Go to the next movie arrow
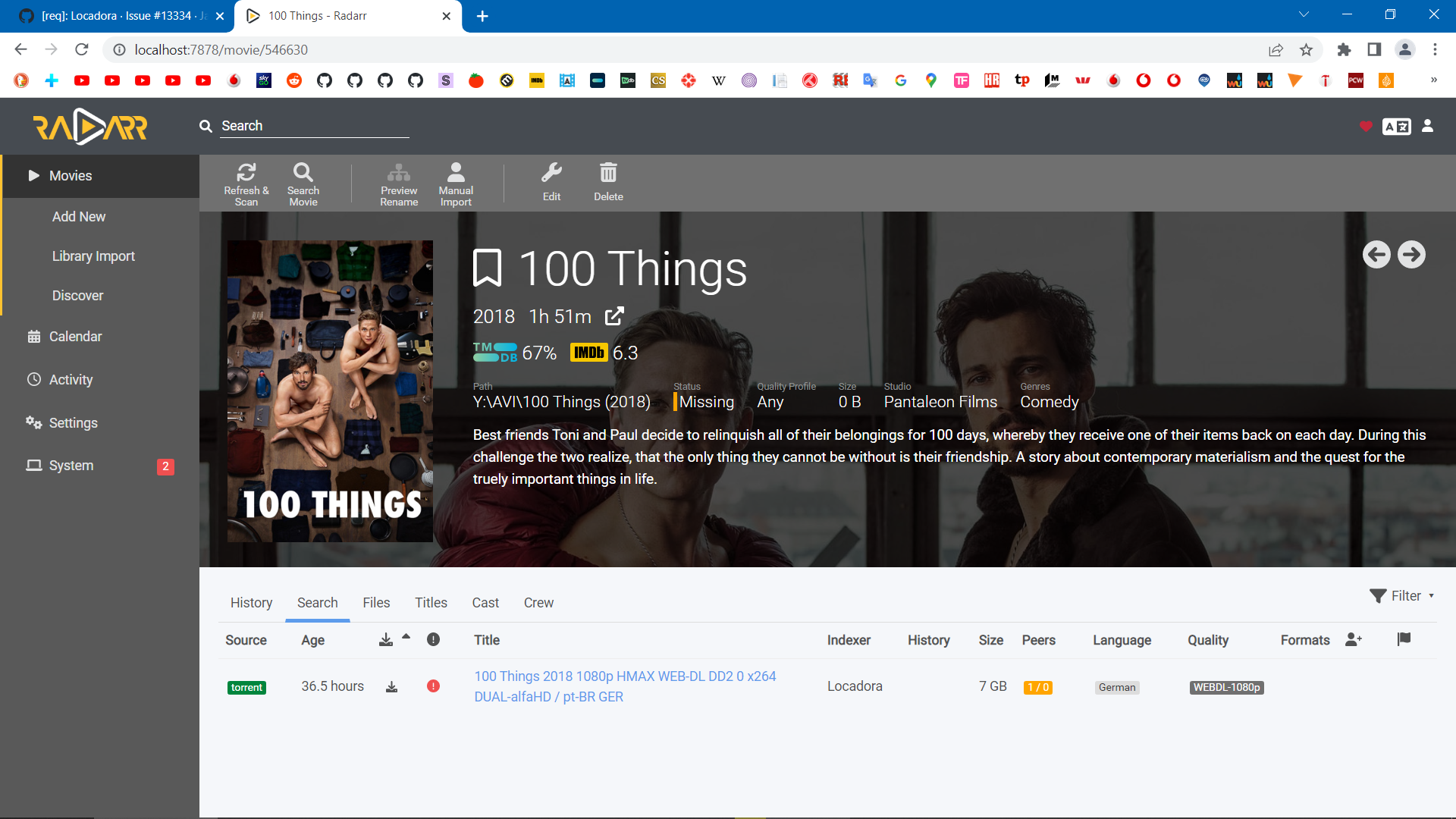 [x=1411, y=255]
